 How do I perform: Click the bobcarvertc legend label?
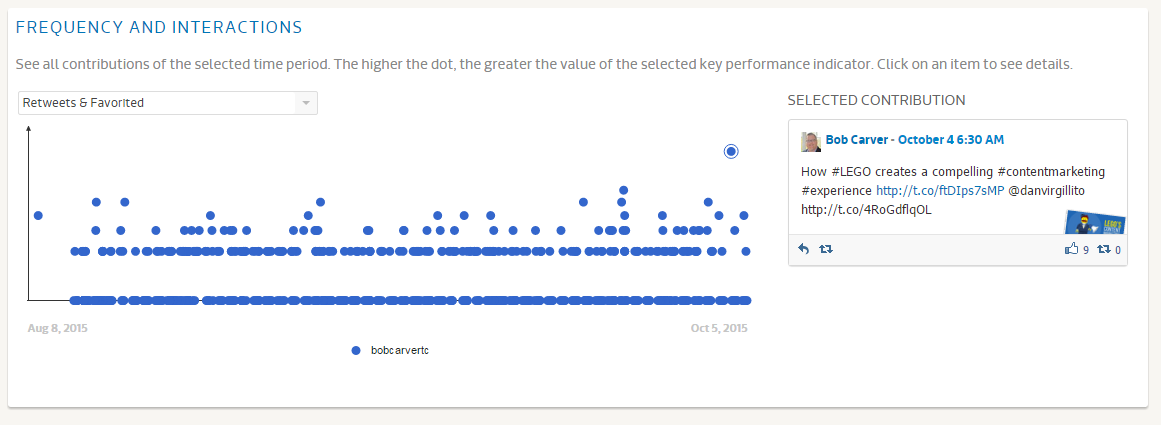(400, 350)
